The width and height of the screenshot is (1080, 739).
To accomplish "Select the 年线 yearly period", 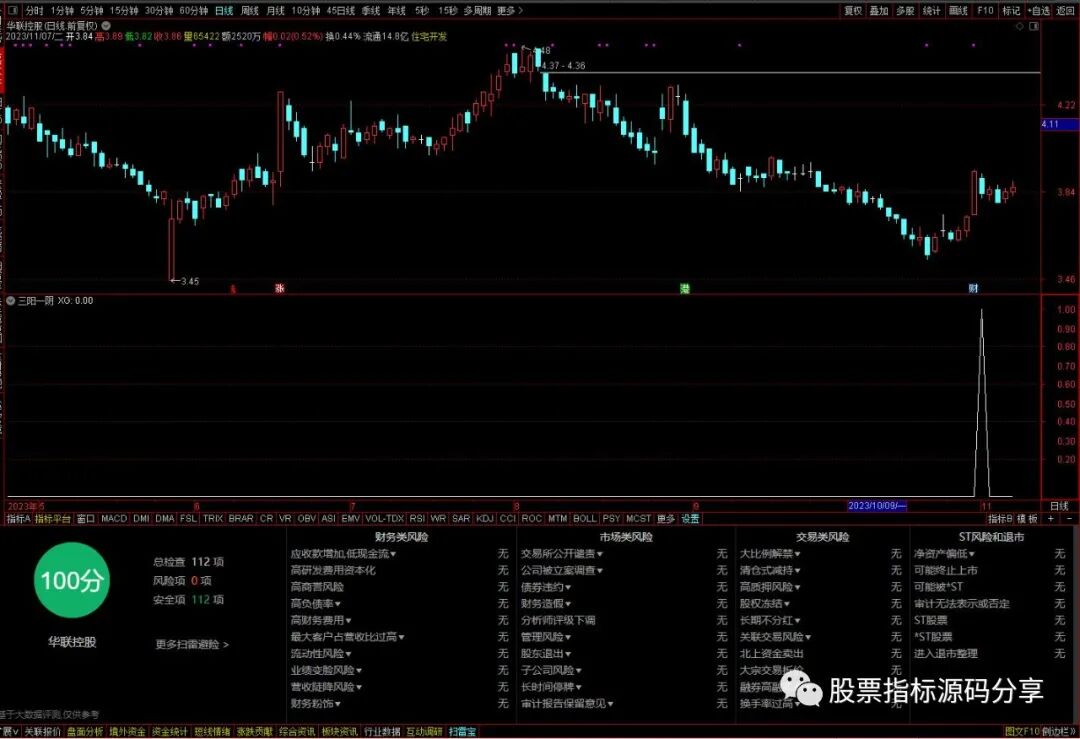I will [397, 10].
